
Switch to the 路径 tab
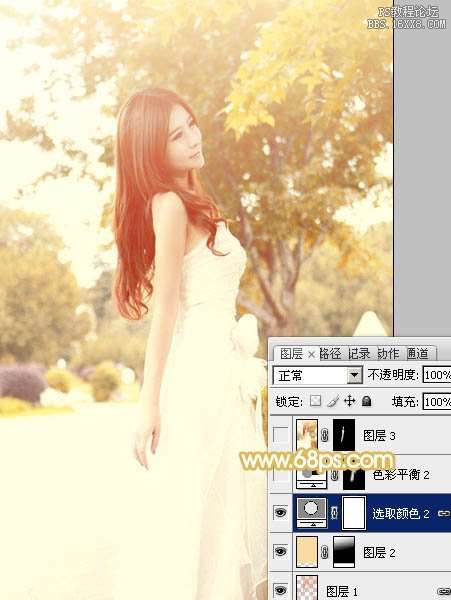click(330, 354)
